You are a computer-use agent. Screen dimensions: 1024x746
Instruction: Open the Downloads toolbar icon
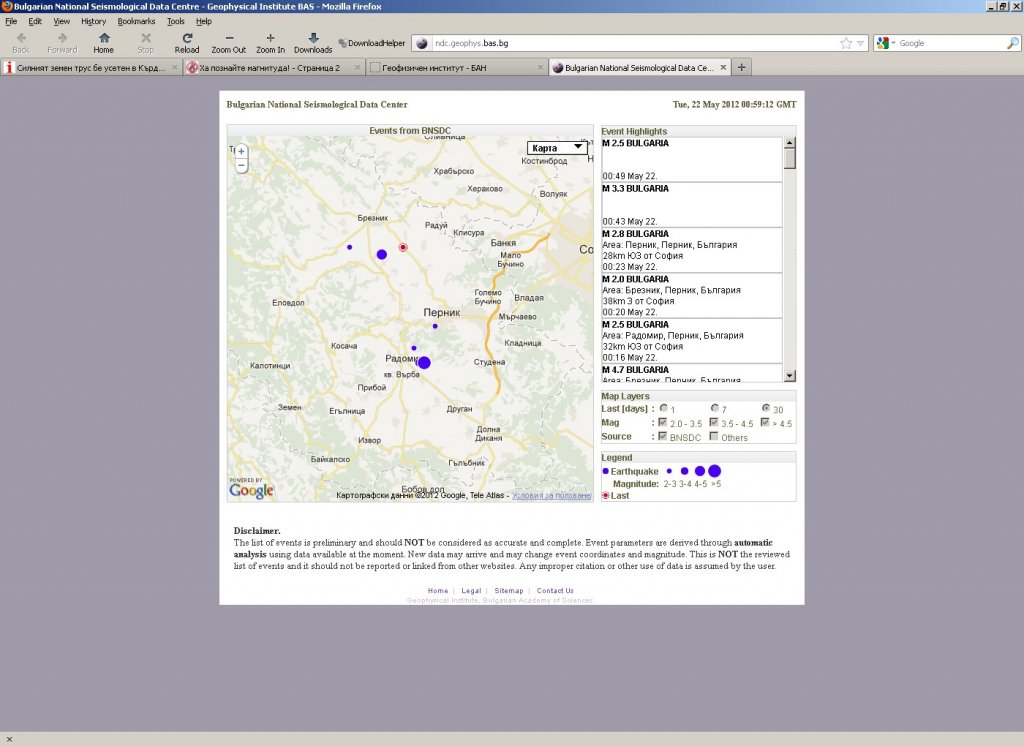(x=313, y=38)
